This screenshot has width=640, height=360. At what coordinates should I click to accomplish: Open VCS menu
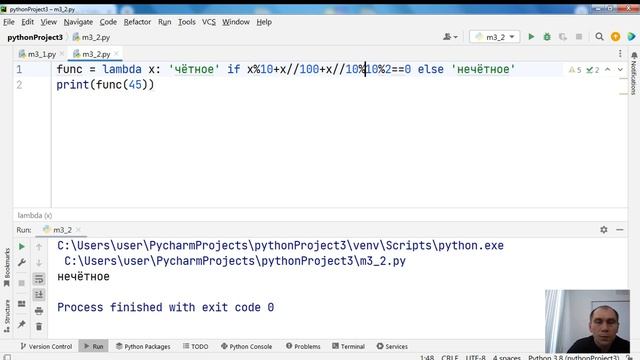[209, 22]
